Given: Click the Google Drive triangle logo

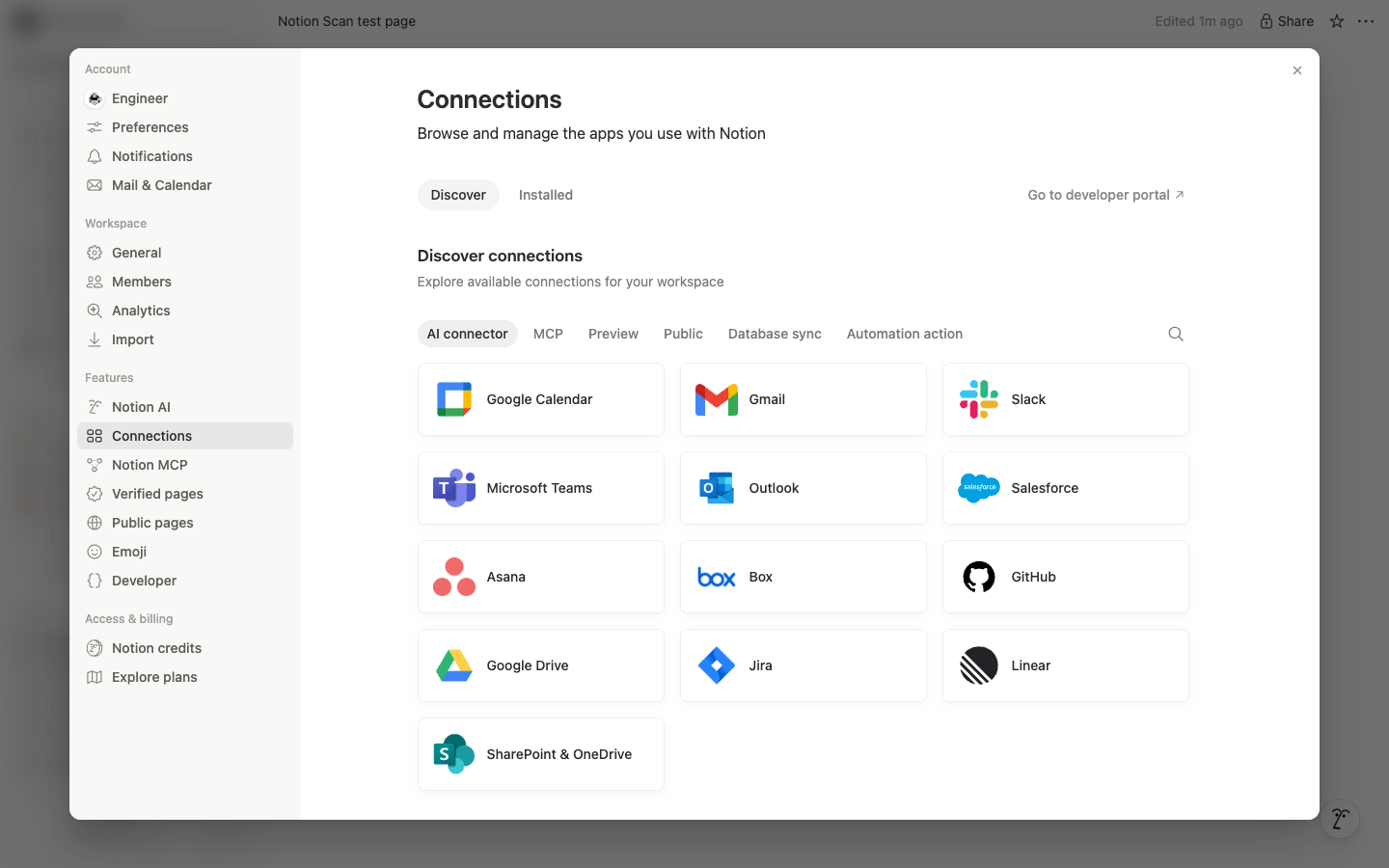Looking at the screenshot, I should (x=454, y=665).
